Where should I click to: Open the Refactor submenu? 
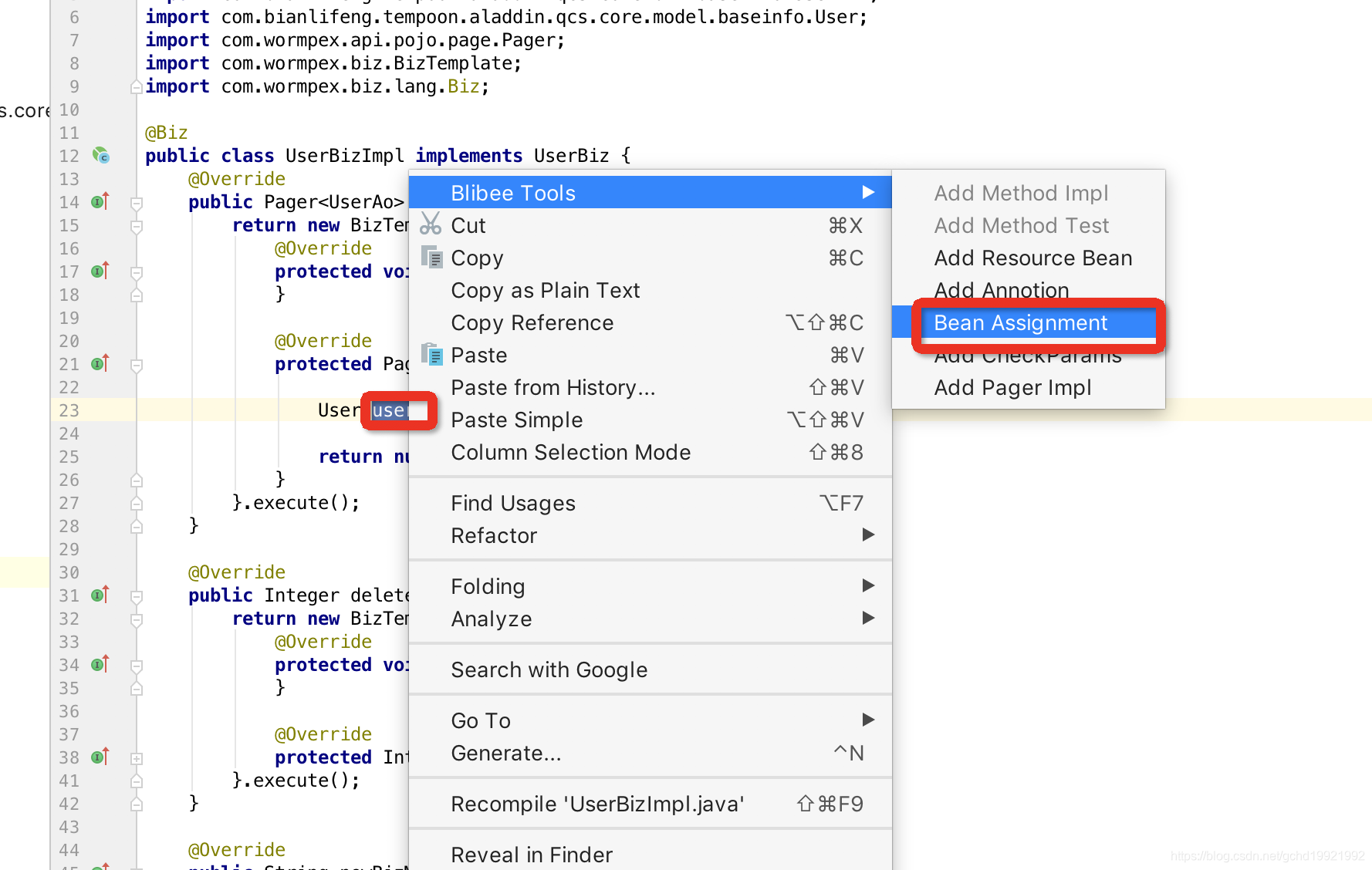coord(650,535)
